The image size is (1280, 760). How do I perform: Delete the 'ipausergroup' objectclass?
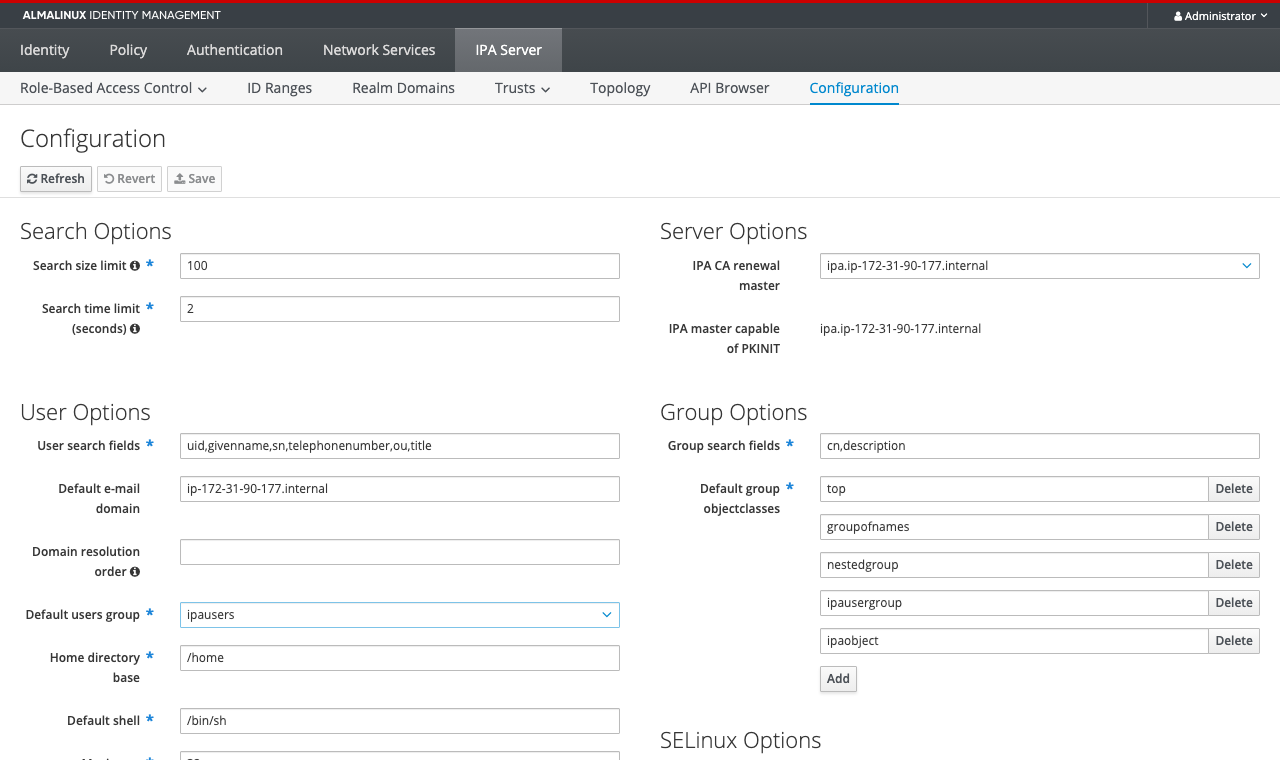coord(1234,603)
